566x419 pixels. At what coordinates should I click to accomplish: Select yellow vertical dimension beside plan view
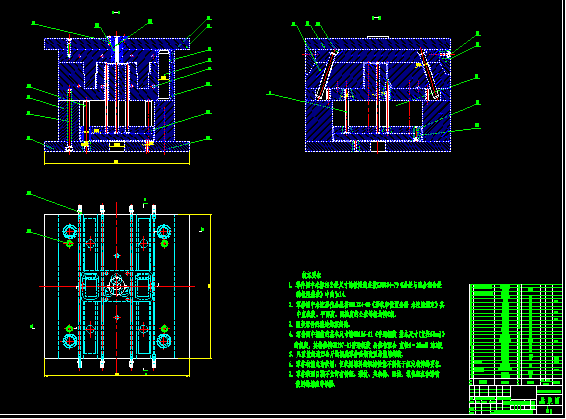click(x=209, y=286)
